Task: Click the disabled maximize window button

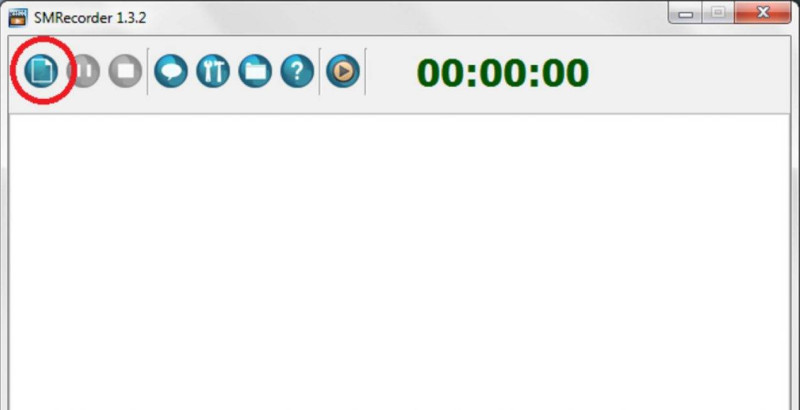Action: [x=718, y=13]
